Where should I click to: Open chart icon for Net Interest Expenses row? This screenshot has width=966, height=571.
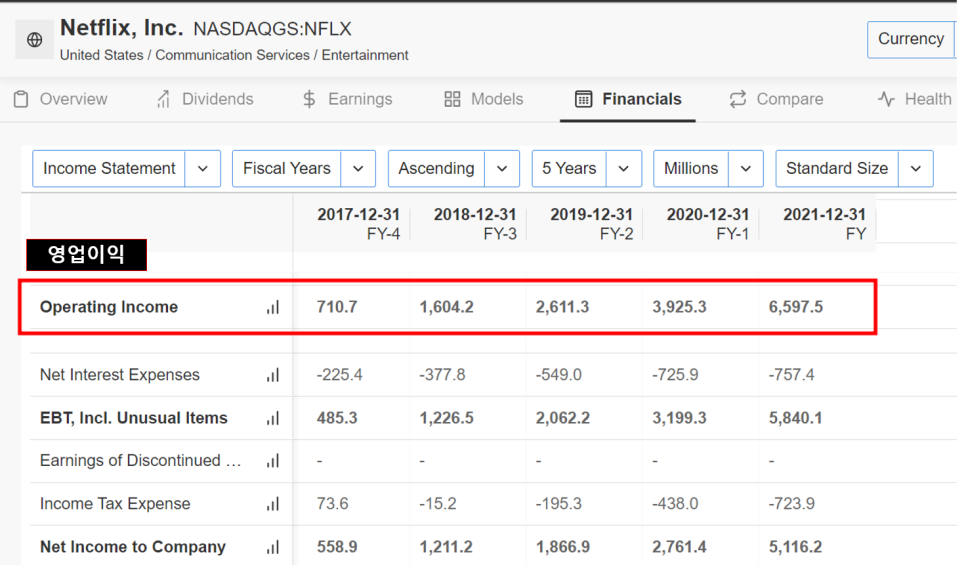pos(273,375)
